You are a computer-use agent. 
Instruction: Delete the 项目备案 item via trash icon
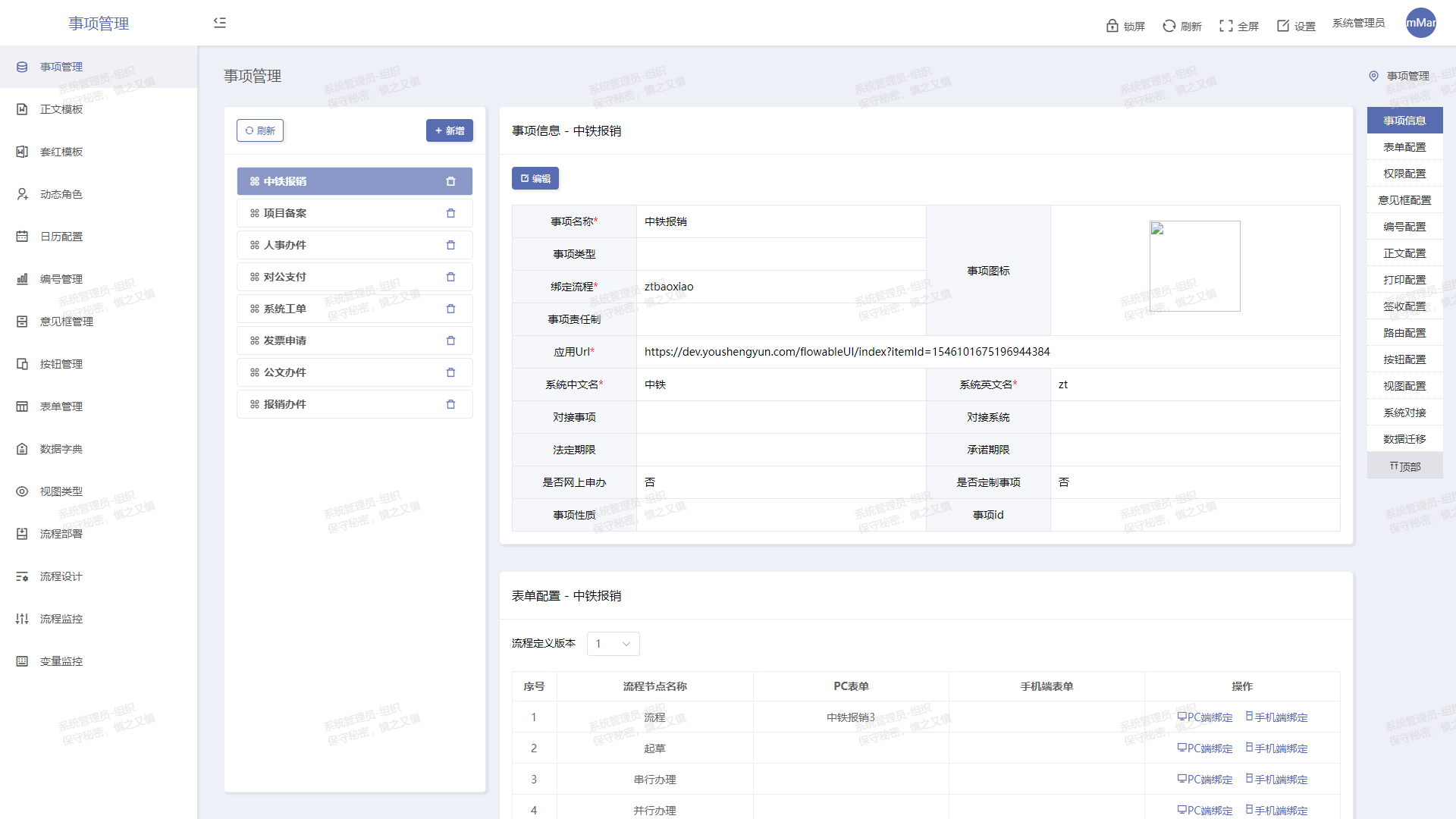[450, 213]
